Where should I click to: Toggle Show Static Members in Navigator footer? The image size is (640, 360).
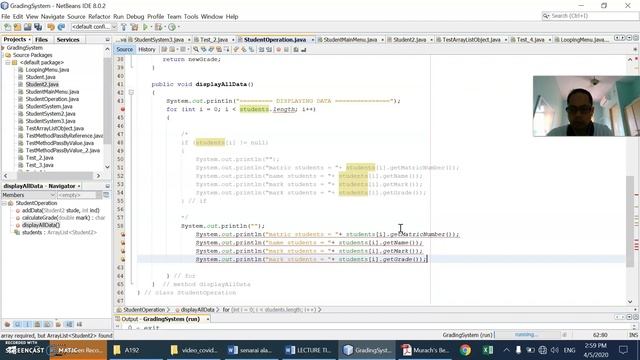point(27,324)
